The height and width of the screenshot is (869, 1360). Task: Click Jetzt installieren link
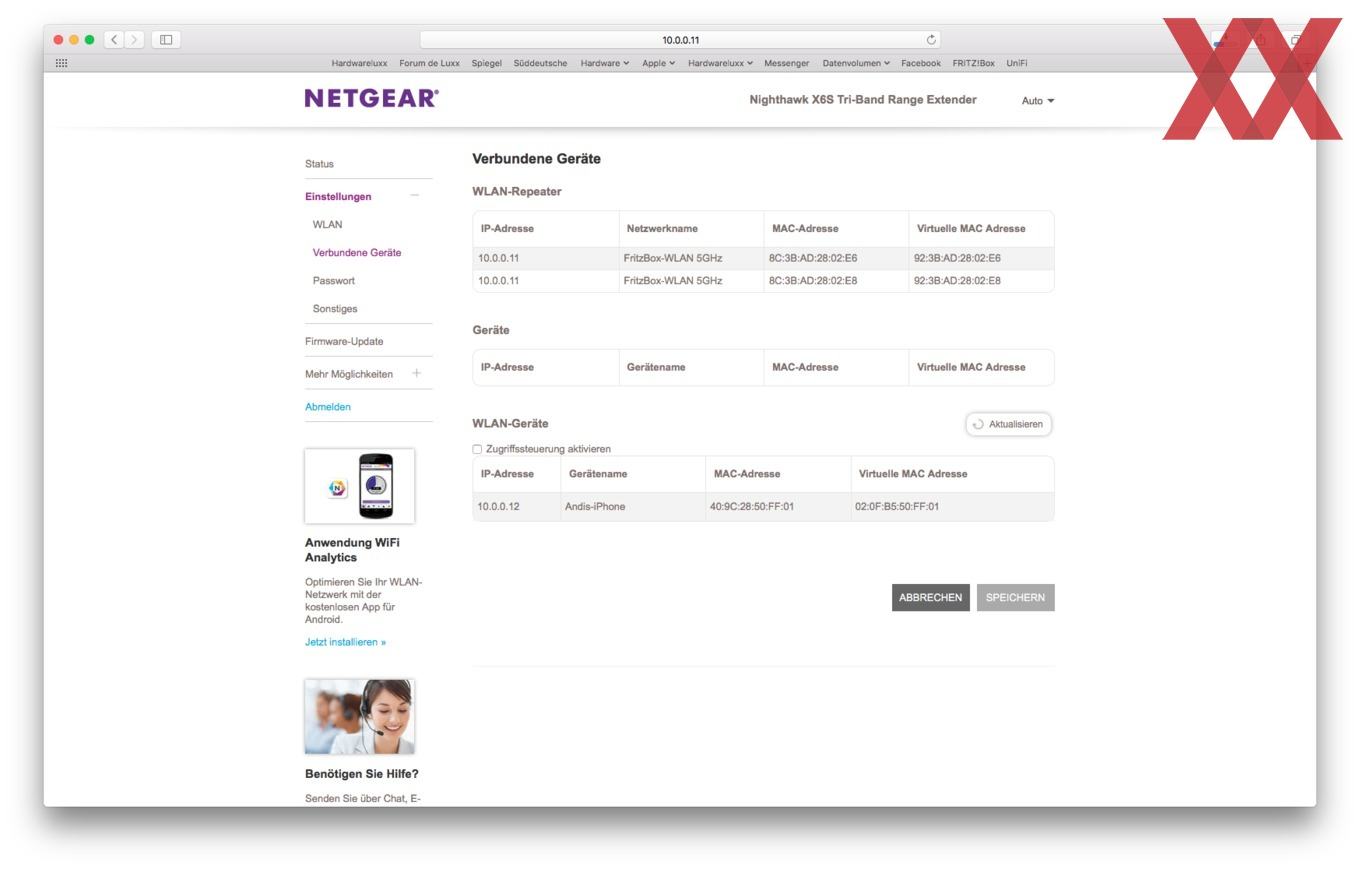click(x=345, y=642)
